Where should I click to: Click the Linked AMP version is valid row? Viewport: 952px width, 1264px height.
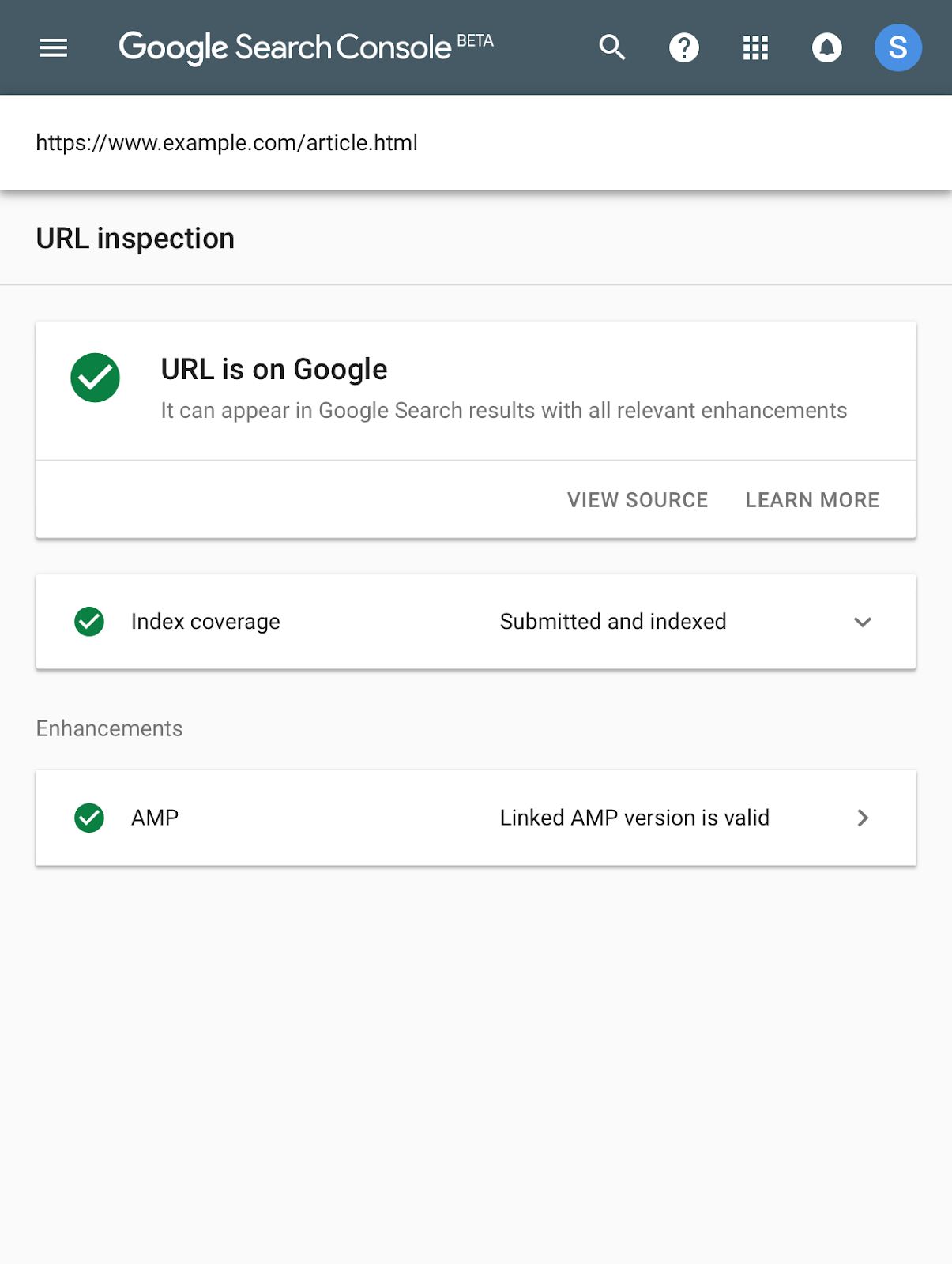(633, 818)
